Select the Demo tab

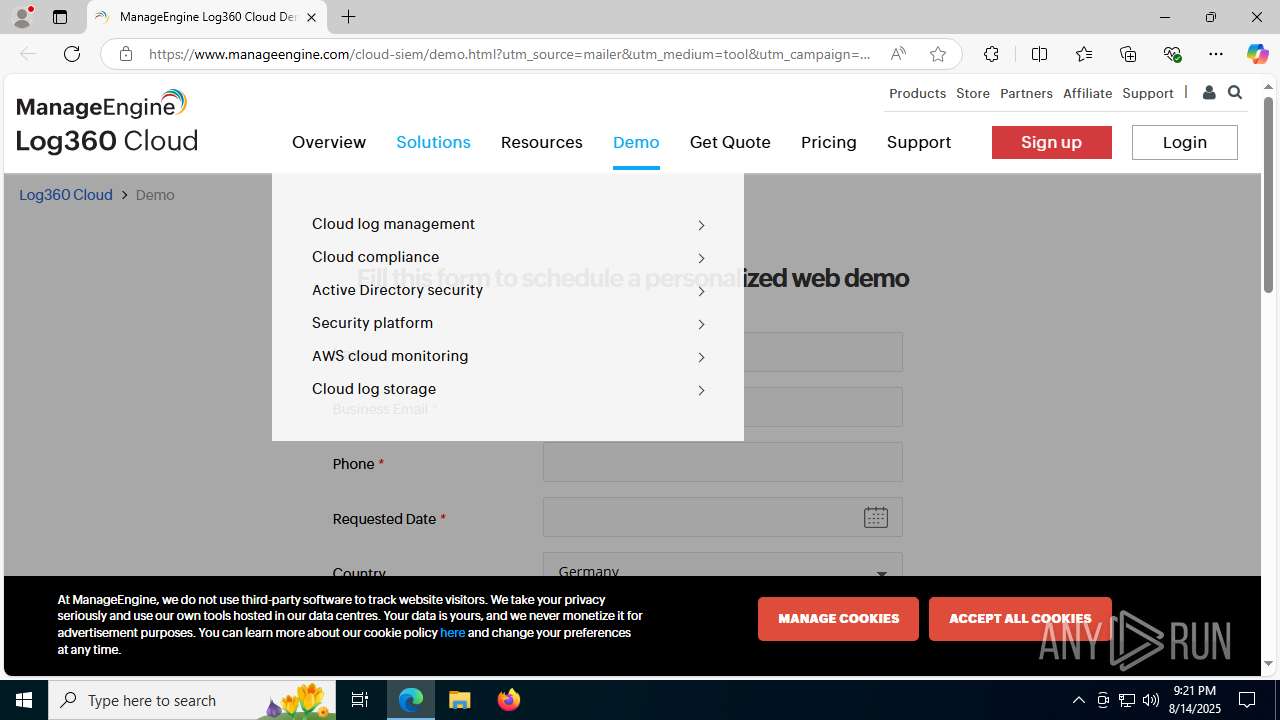pos(636,142)
